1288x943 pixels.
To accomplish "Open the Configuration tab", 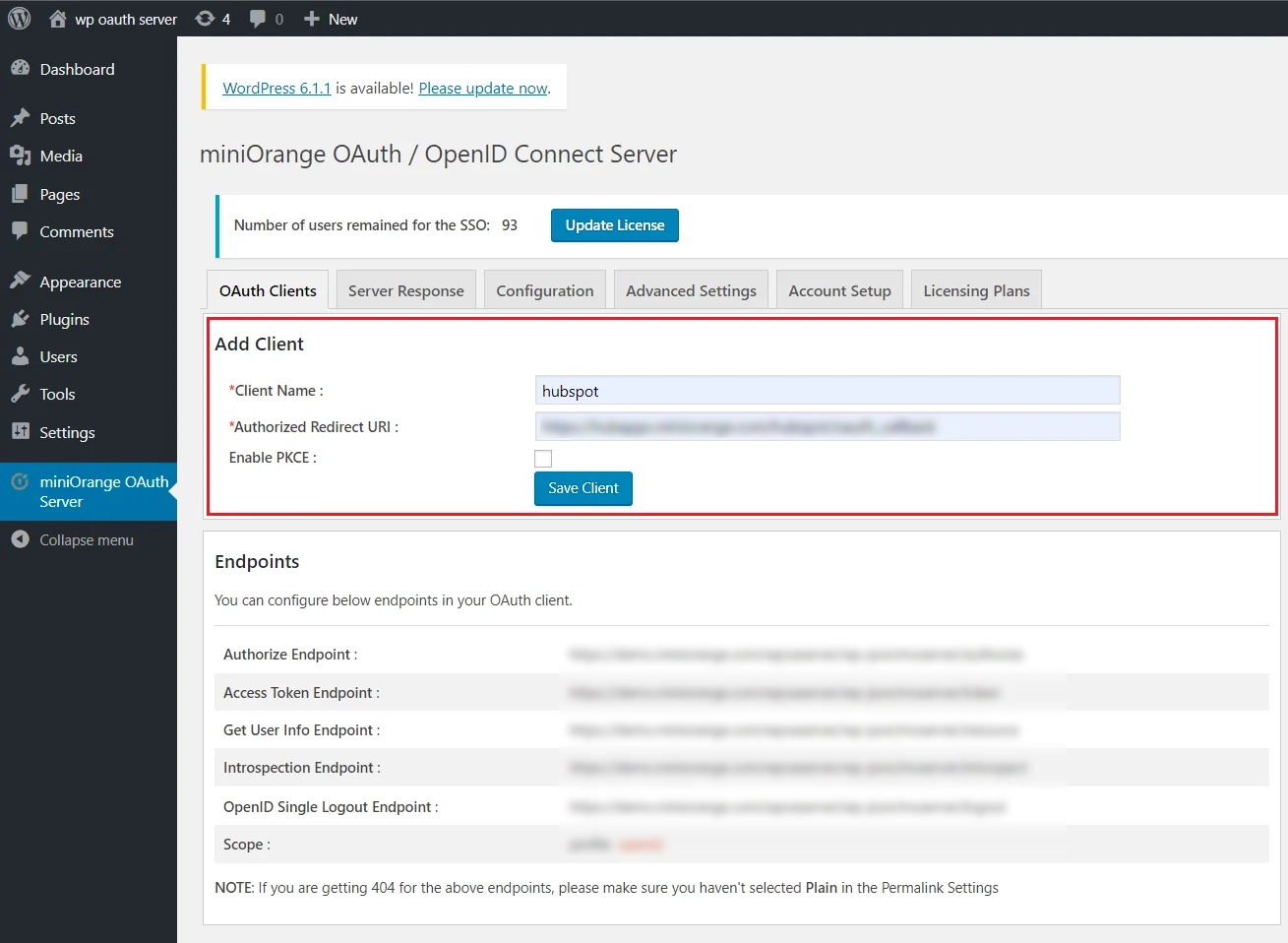I will (x=545, y=290).
